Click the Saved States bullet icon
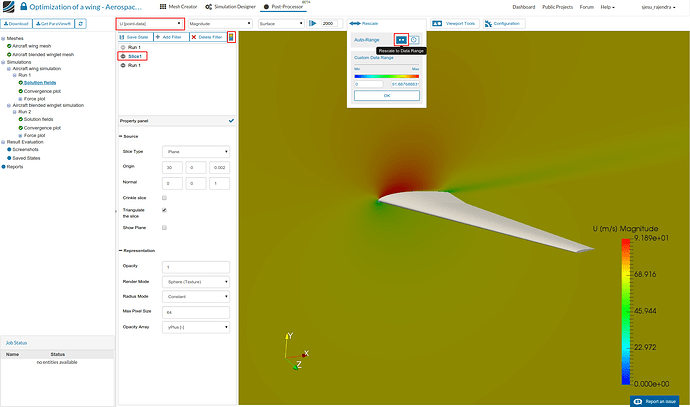 pyautogui.click(x=9, y=158)
